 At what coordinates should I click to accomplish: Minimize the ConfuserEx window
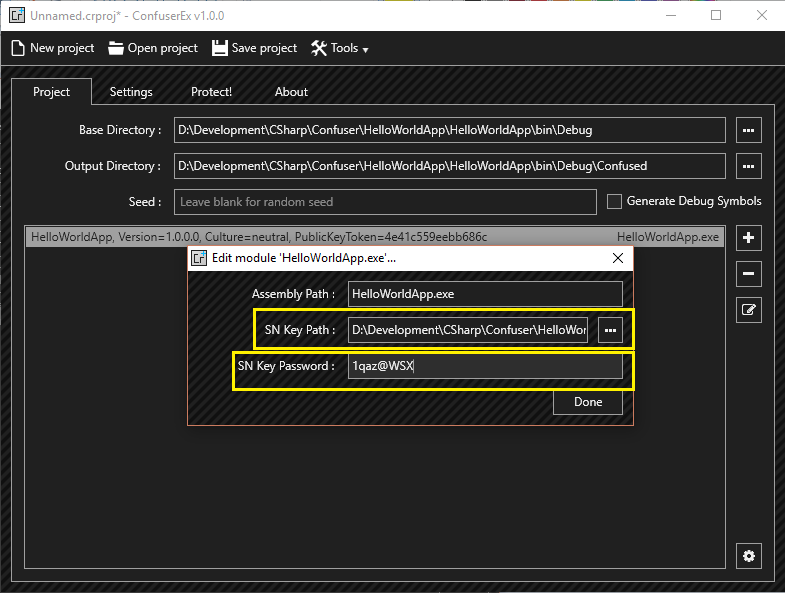tap(671, 16)
